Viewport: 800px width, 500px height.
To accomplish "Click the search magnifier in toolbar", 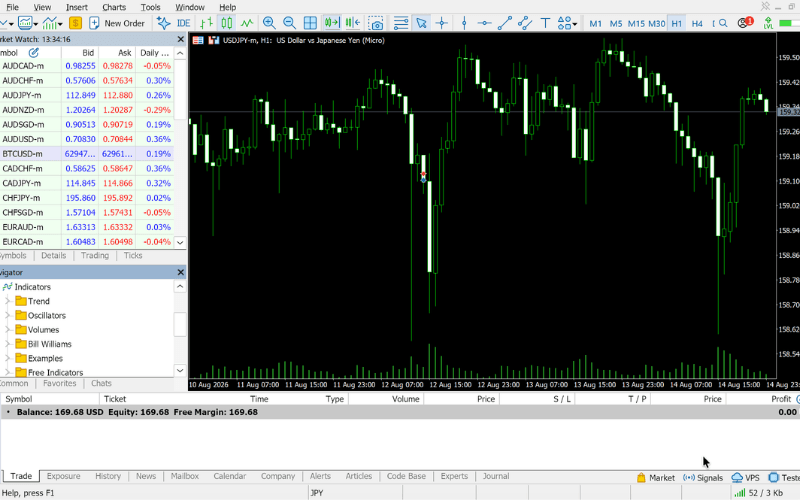I will [x=723, y=23].
